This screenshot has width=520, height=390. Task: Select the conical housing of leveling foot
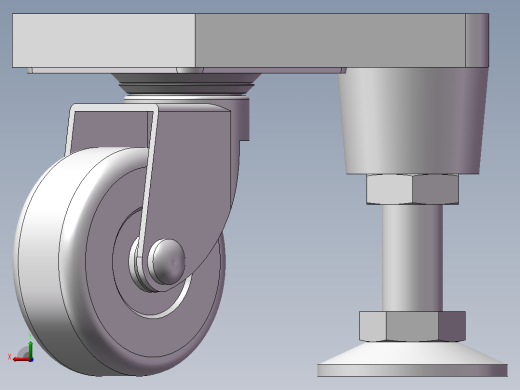tap(413, 121)
